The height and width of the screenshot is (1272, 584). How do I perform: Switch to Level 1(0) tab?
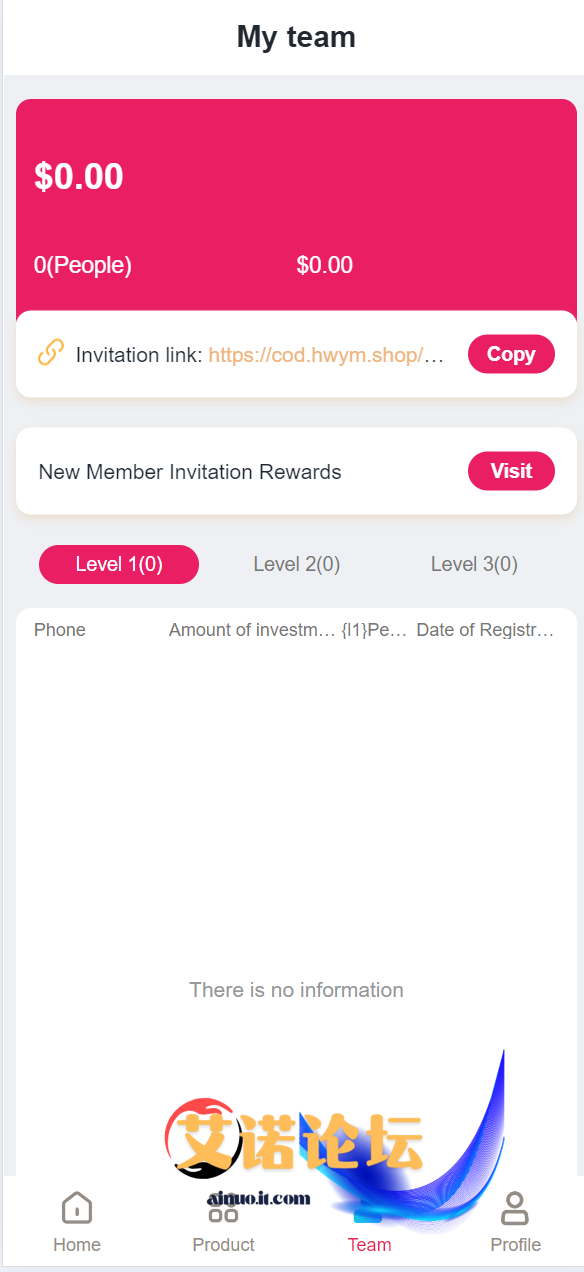[119, 564]
